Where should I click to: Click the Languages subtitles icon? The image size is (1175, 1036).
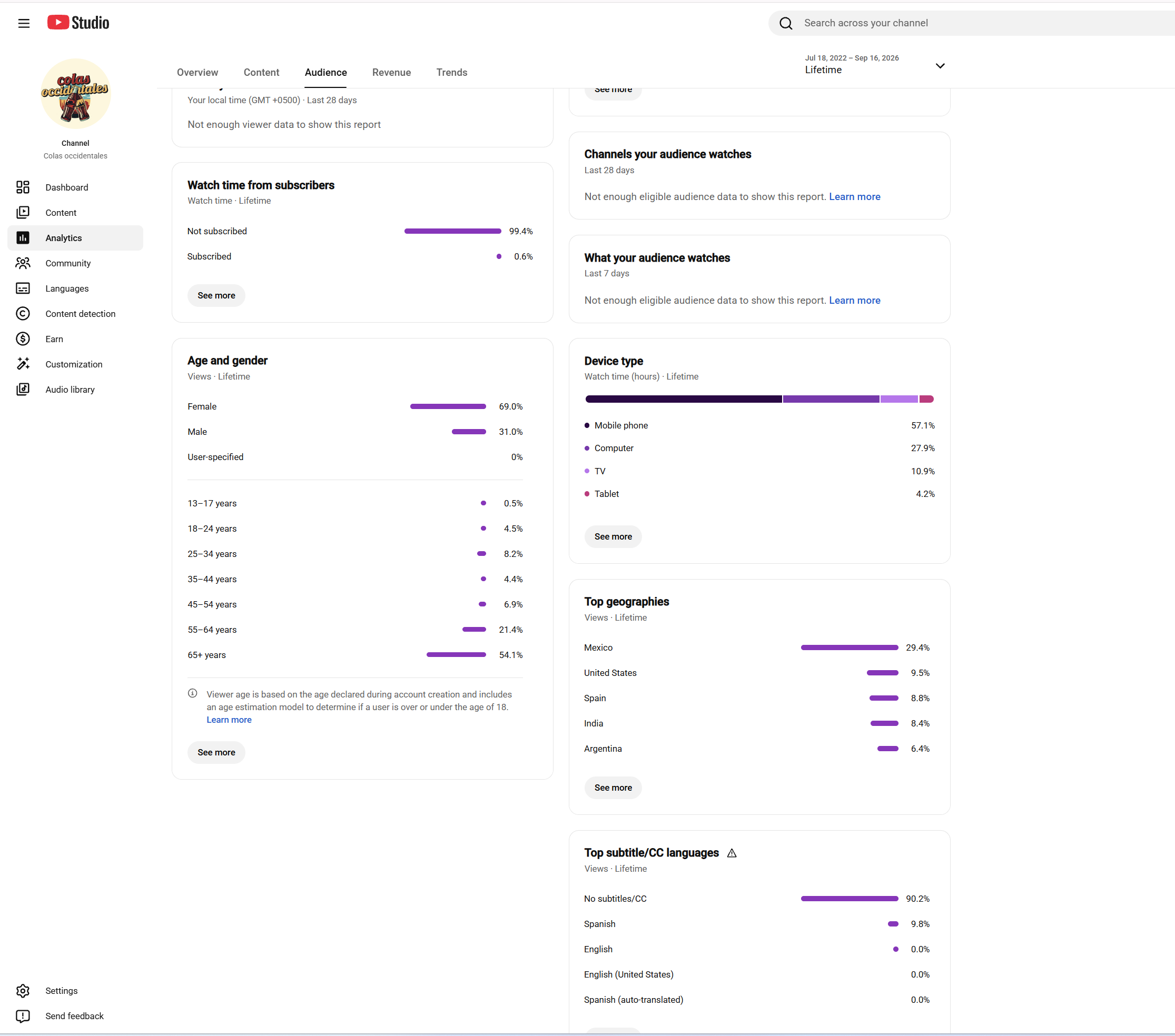pos(23,288)
